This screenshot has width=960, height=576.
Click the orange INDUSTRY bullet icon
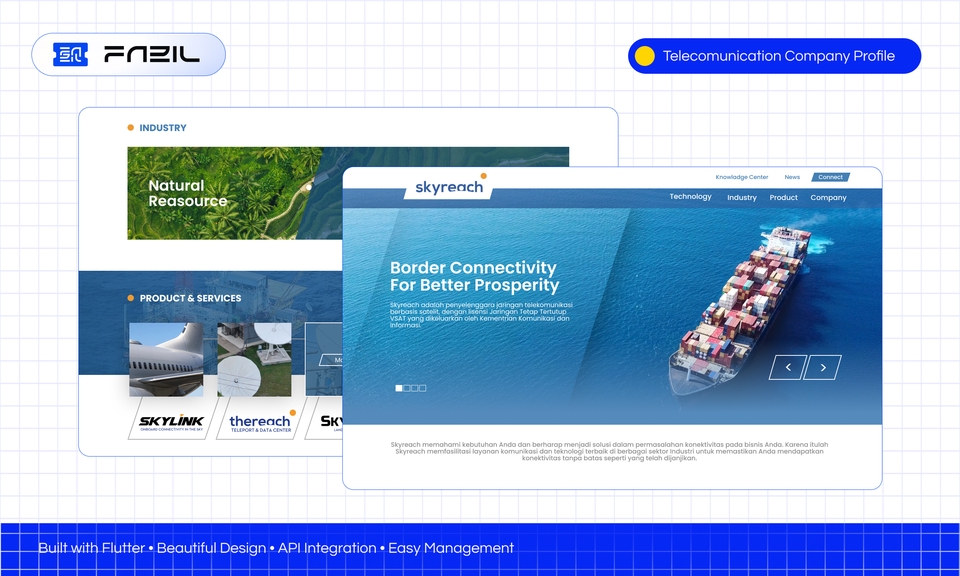[x=129, y=127]
